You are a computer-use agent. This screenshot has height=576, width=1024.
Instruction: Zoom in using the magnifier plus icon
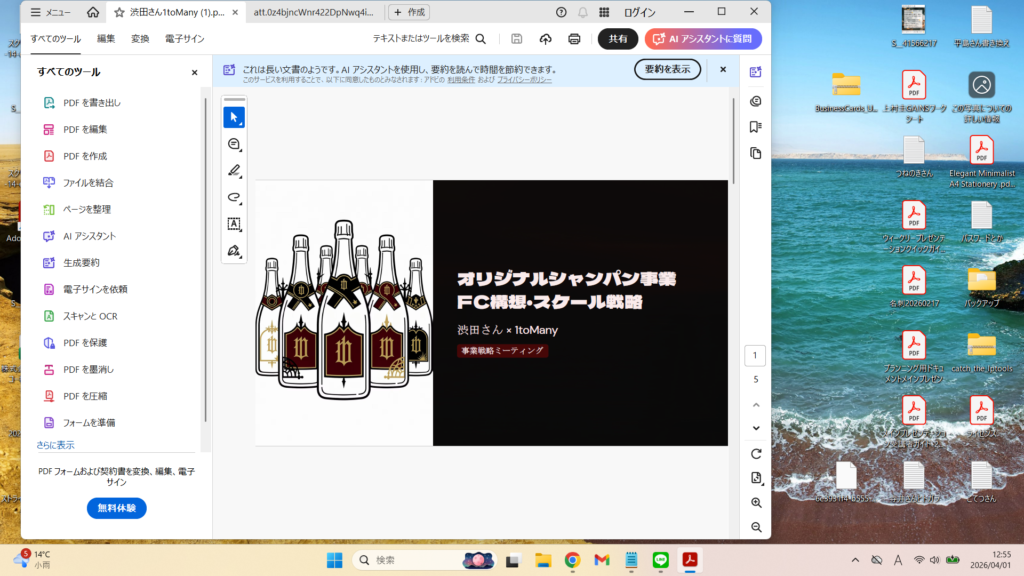point(756,502)
